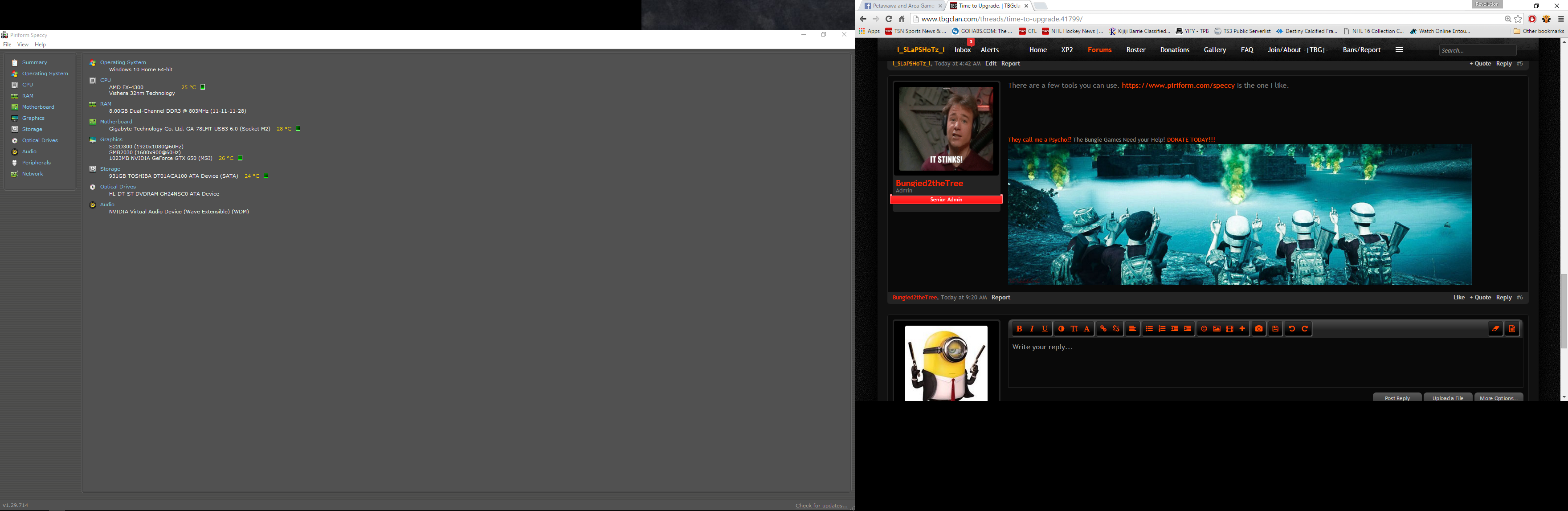
Task: Click the outdent icon in editor toolbar
Action: [x=1174, y=329]
